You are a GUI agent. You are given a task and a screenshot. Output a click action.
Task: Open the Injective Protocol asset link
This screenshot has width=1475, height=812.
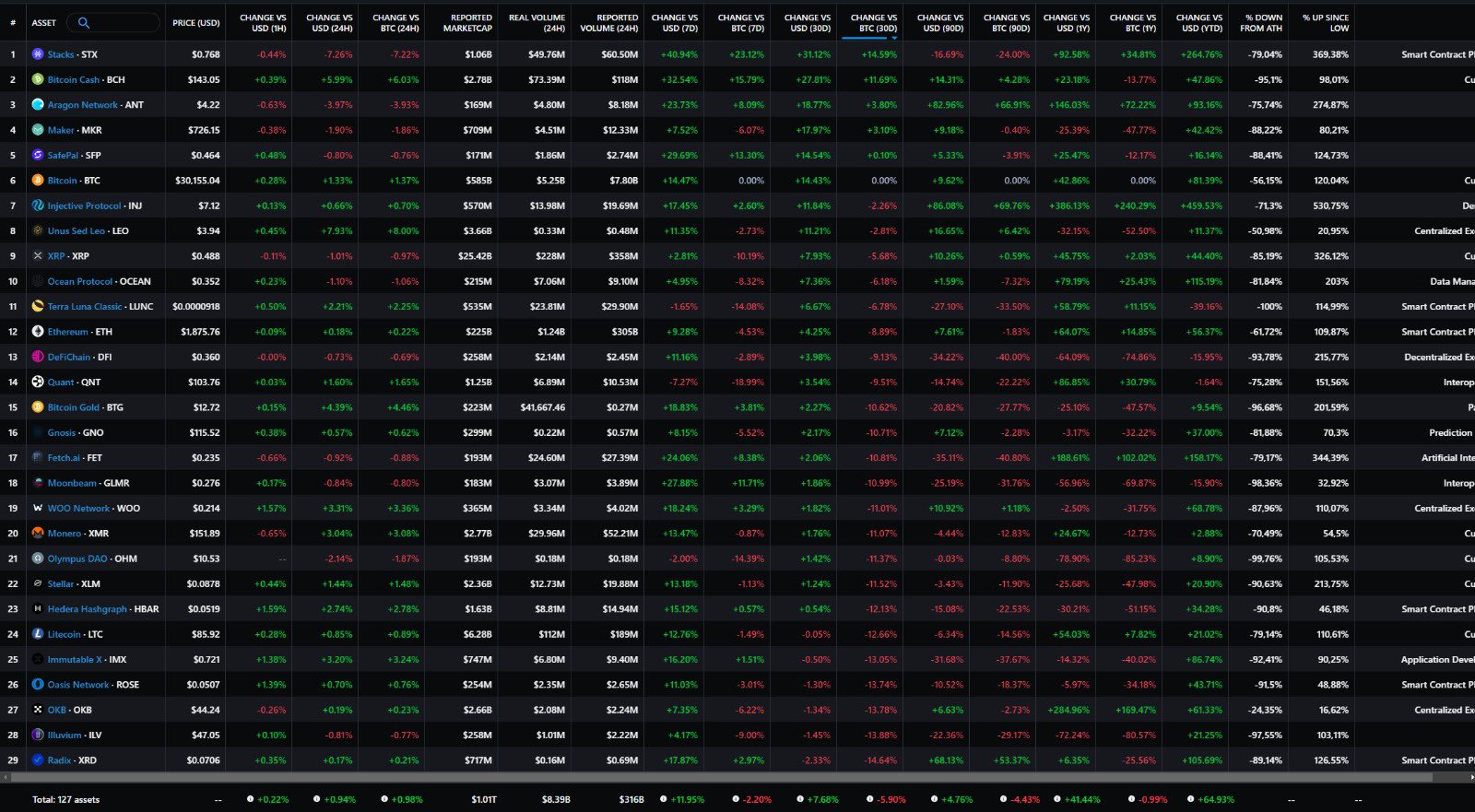[x=84, y=206]
